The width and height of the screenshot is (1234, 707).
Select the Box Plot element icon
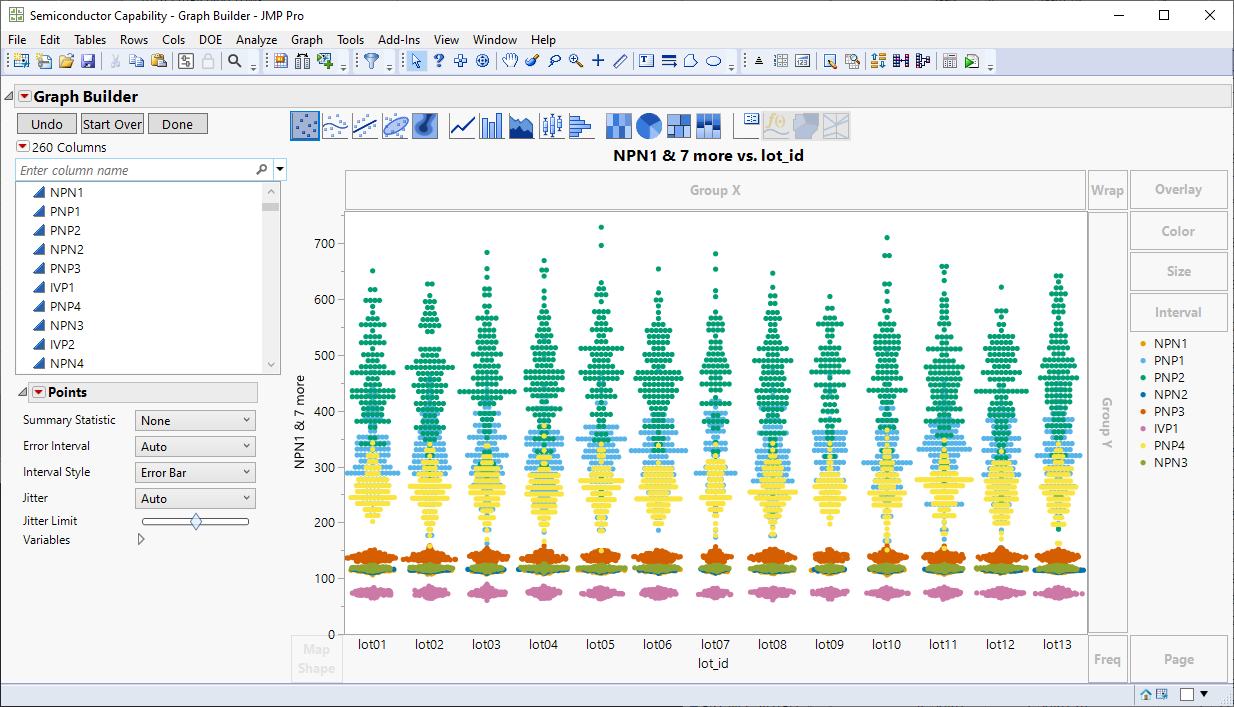(551, 126)
